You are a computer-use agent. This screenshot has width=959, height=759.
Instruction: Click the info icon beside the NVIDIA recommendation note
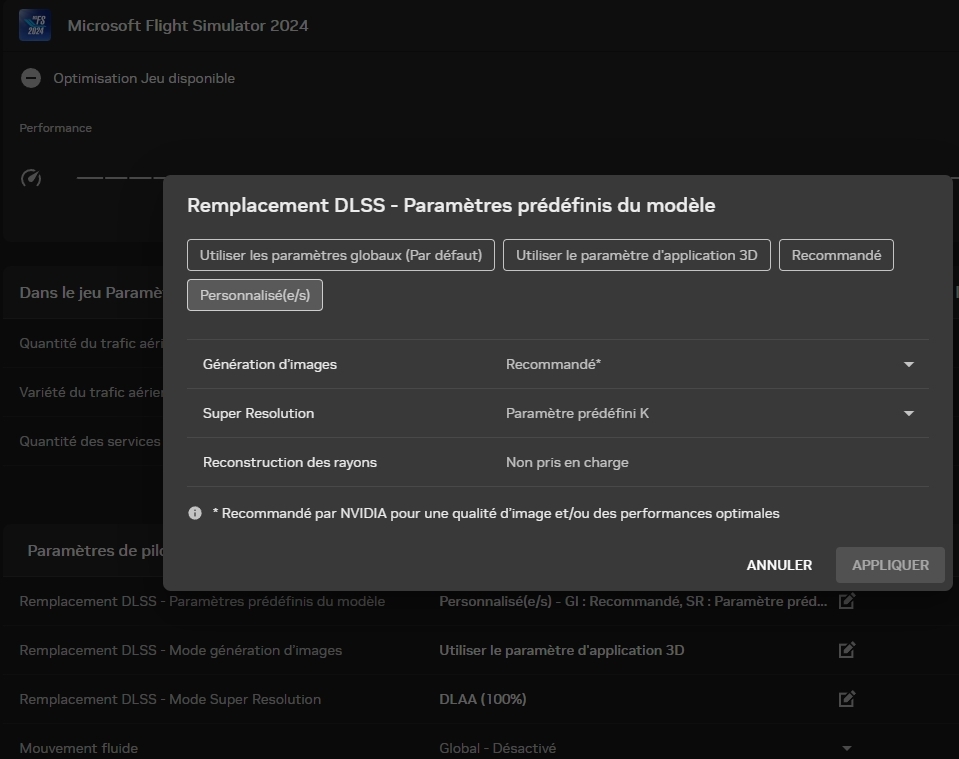(x=195, y=513)
